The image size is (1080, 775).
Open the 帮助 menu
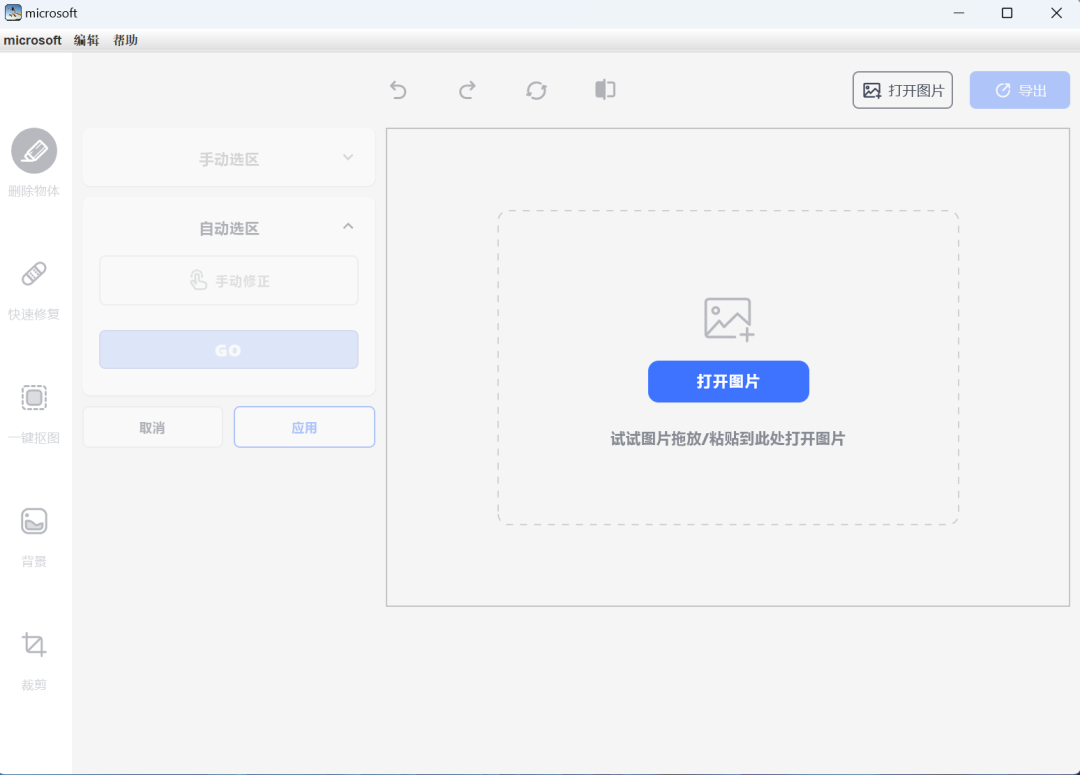coord(126,40)
